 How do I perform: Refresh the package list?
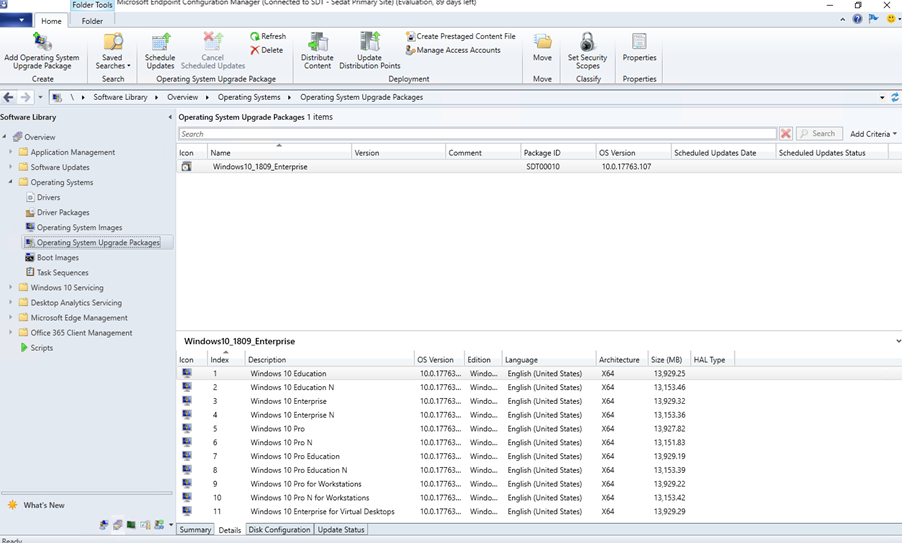[x=268, y=36]
